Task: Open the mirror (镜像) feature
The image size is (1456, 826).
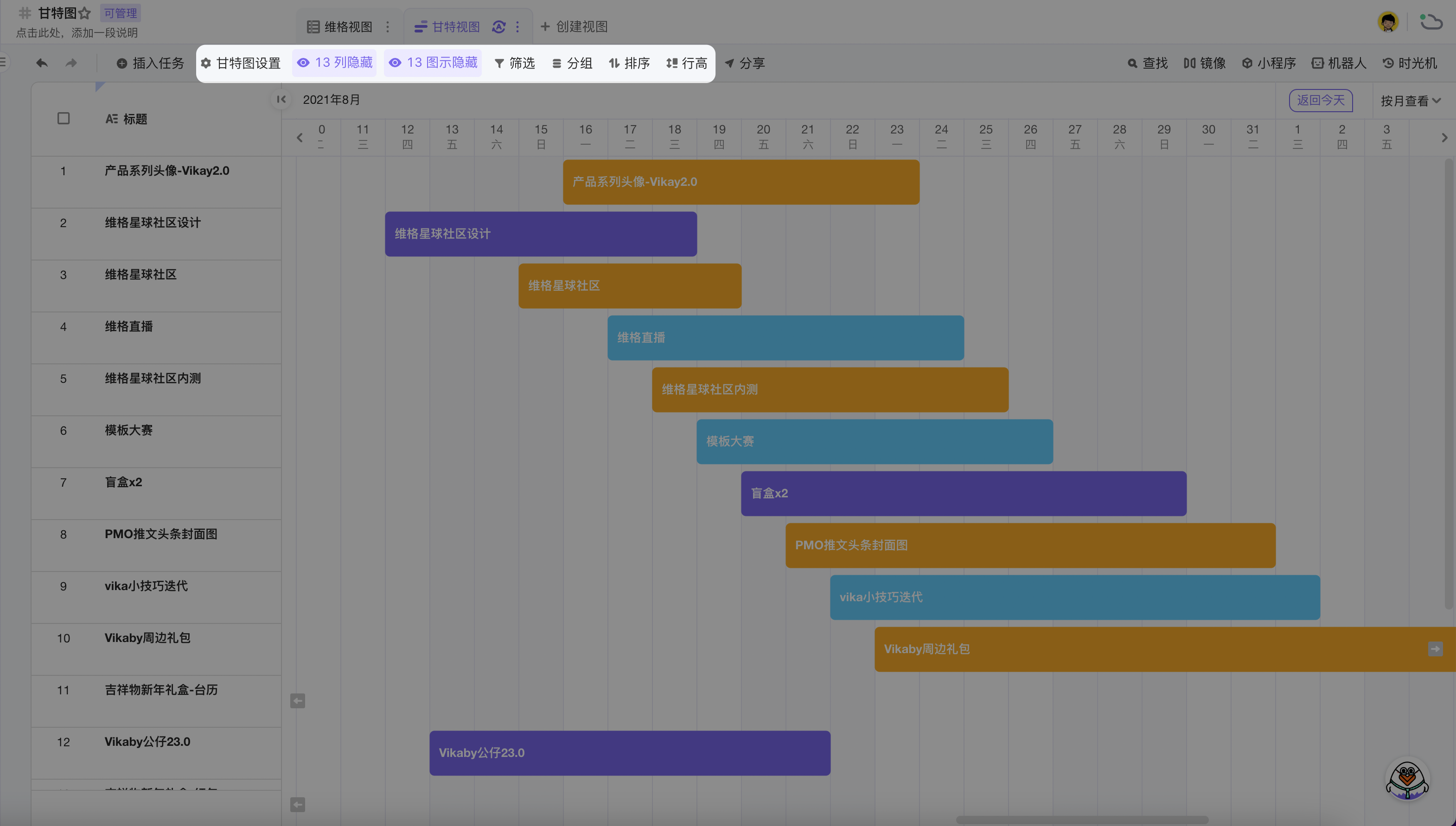Action: (x=1204, y=63)
